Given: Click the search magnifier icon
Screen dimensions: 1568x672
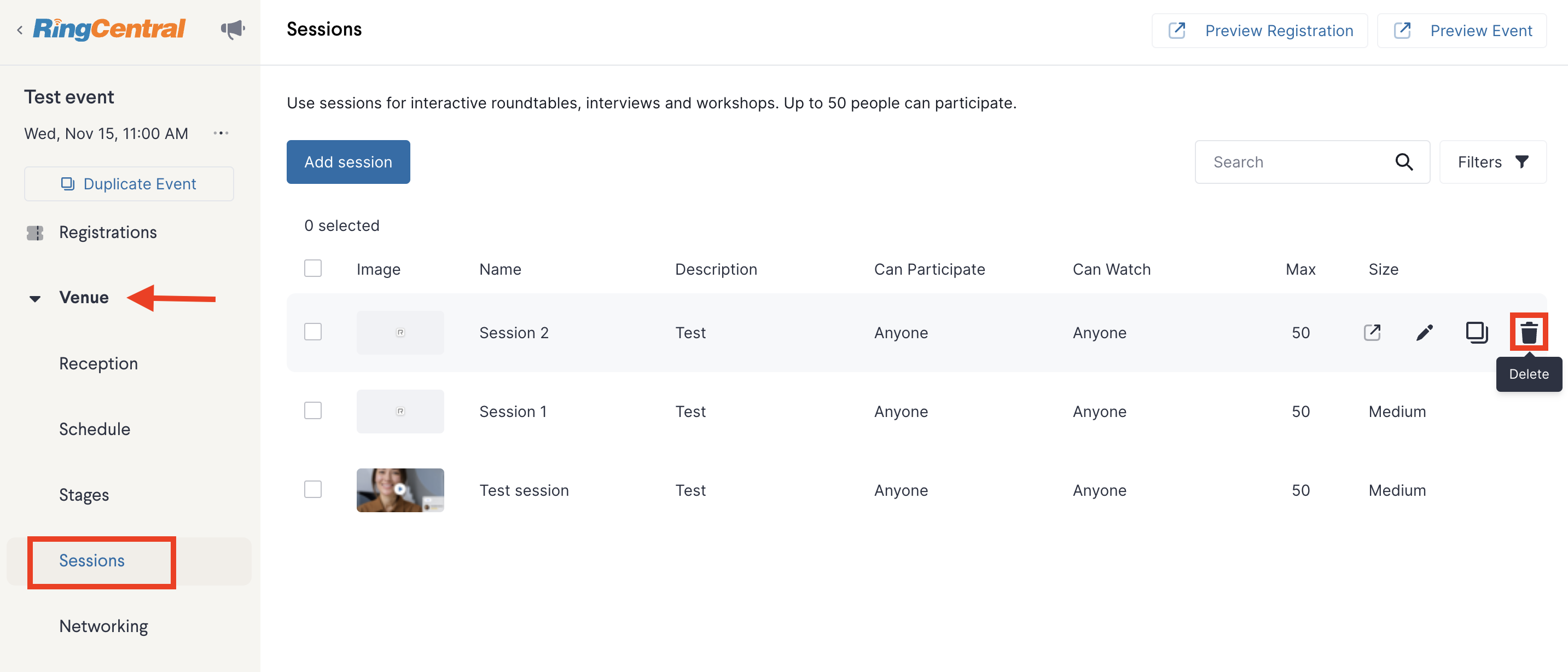Looking at the screenshot, I should click(x=1404, y=162).
